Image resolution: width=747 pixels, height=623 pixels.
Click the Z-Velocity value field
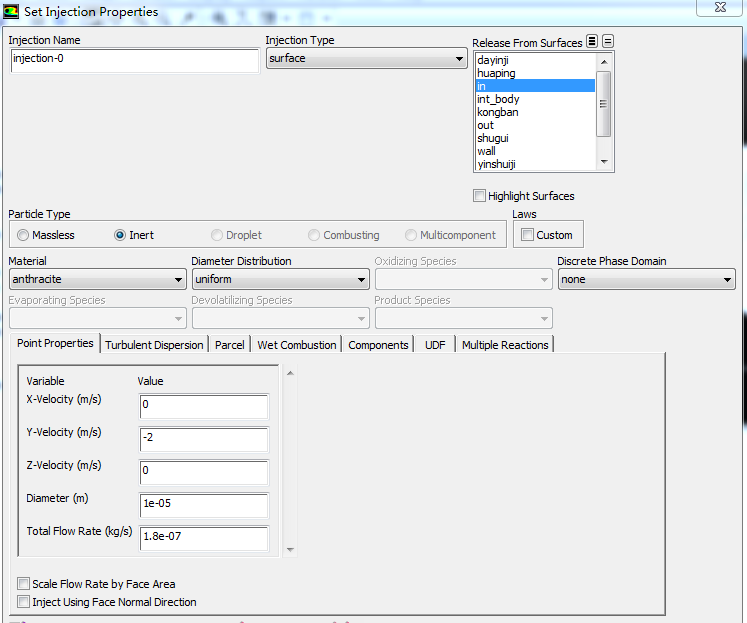pos(204,472)
